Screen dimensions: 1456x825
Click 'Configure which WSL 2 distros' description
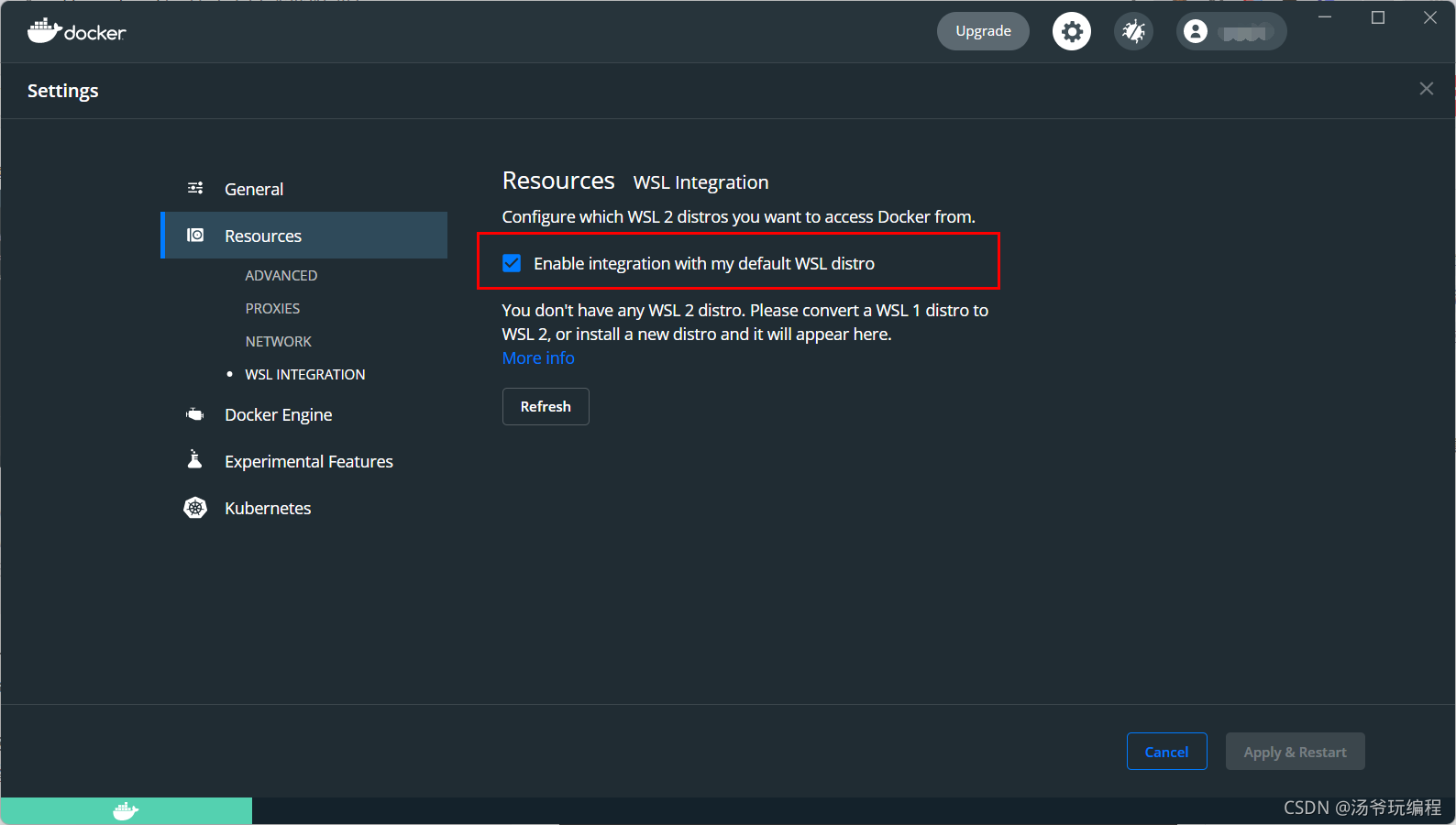(739, 217)
